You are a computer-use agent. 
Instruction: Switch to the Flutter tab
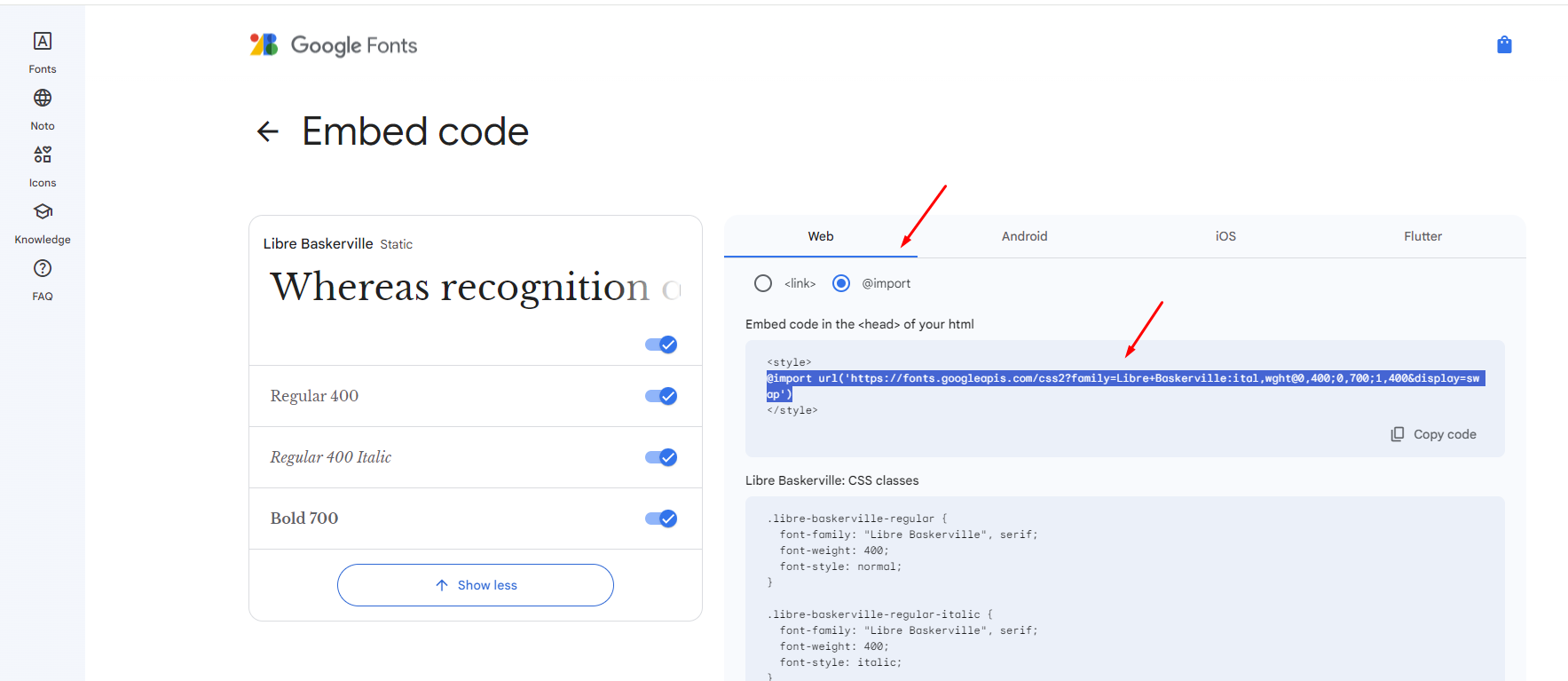(x=1422, y=236)
